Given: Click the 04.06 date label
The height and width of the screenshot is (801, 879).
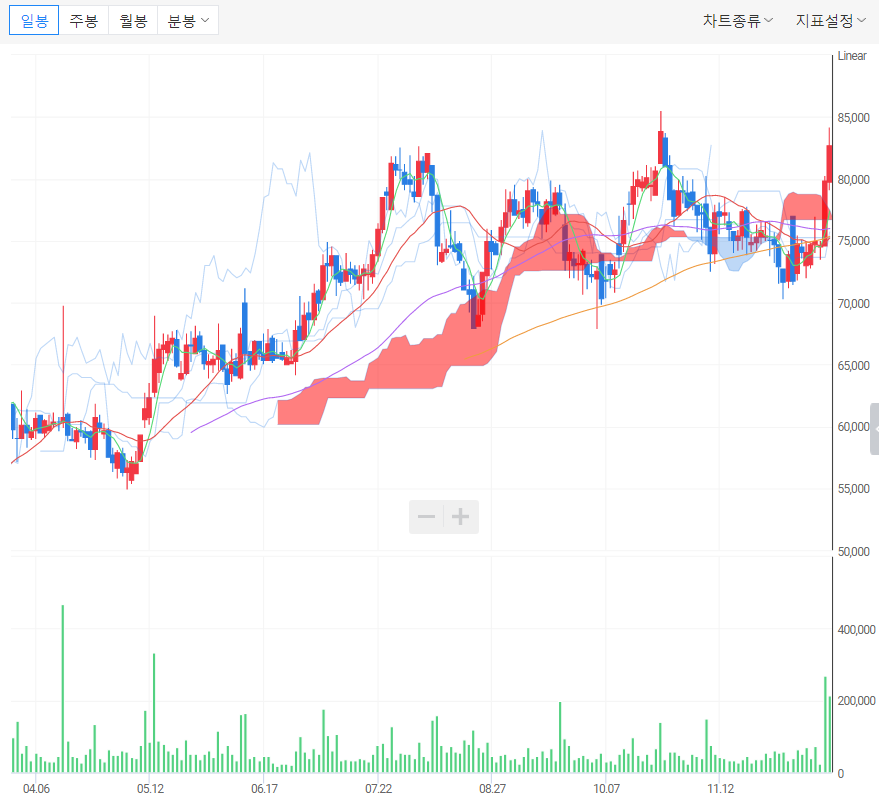Looking at the screenshot, I should (36, 789).
